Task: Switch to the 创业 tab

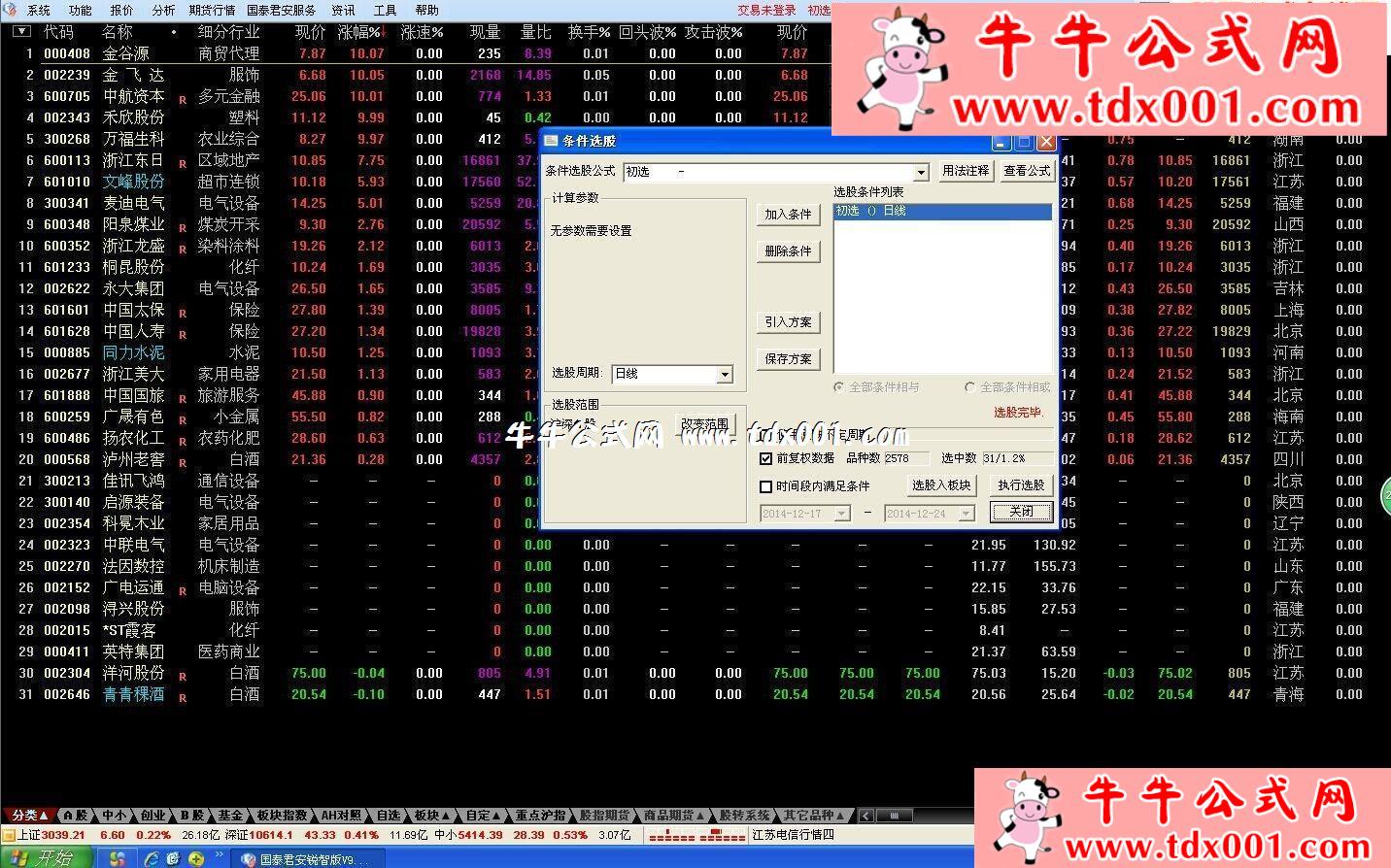Action: pyautogui.click(x=153, y=816)
